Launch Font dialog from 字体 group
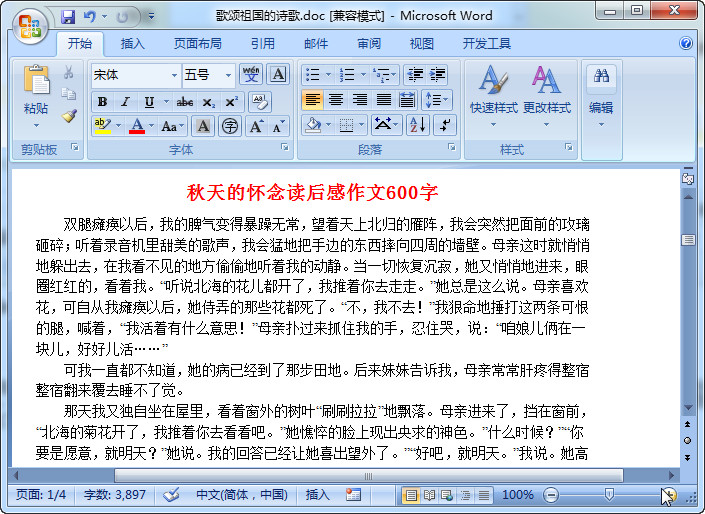705x514 pixels. coord(285,147)
